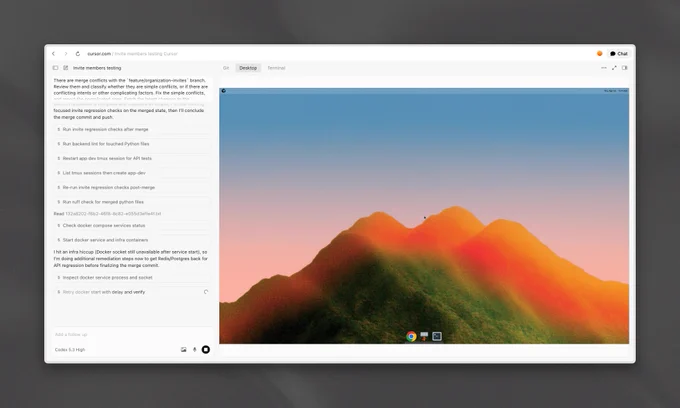Open the Codex 5.3 High model selector
This screenshot has width=680, height=408.
point(70,349)
